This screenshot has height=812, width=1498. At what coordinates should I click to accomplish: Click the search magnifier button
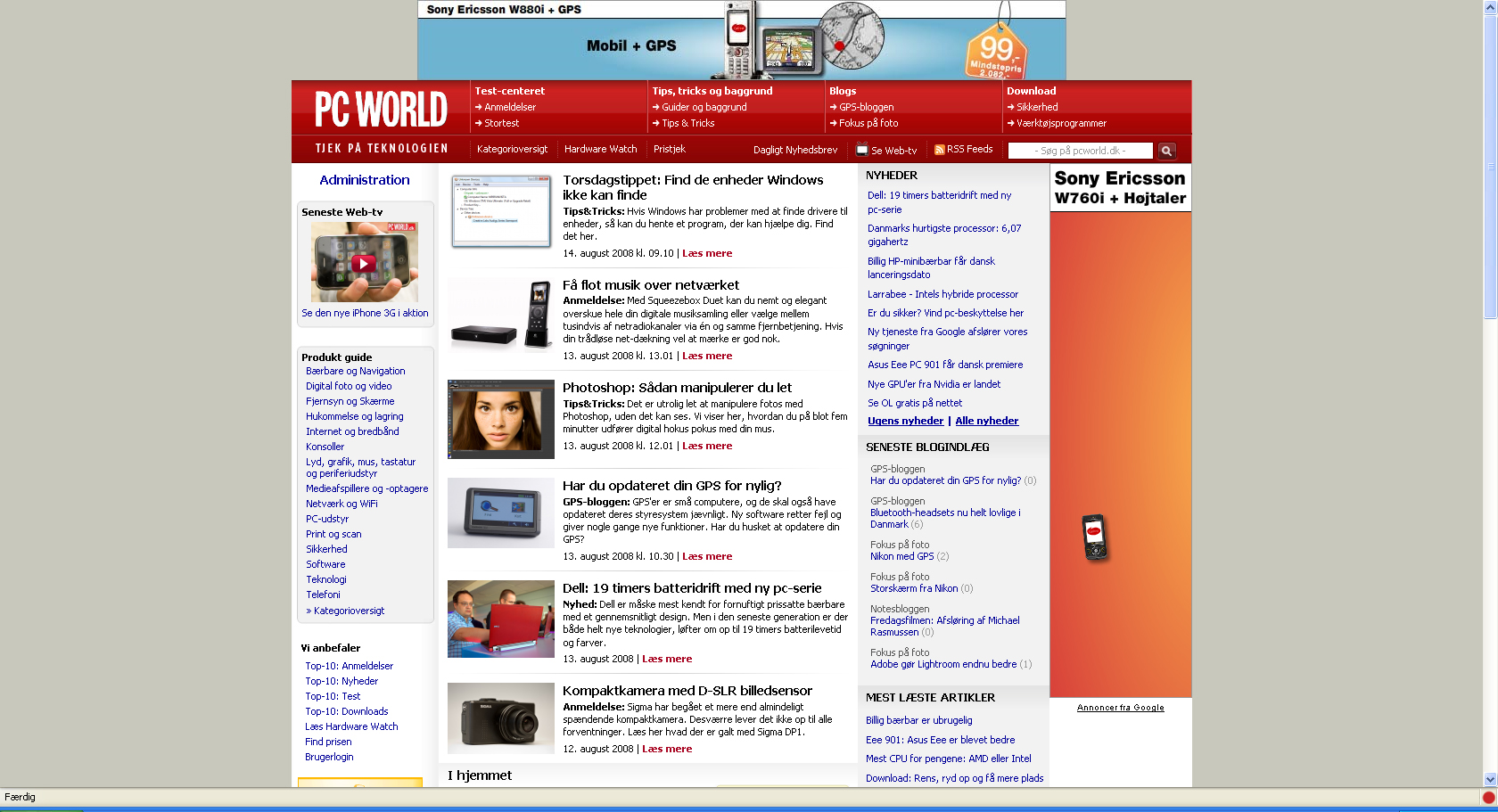(x=1166, y=151)
